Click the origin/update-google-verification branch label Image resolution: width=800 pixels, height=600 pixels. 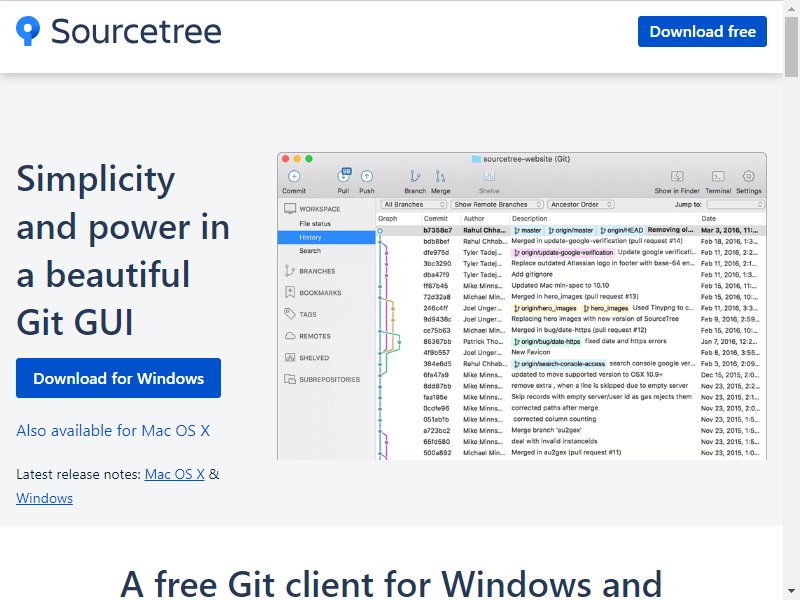coord(563,253)
